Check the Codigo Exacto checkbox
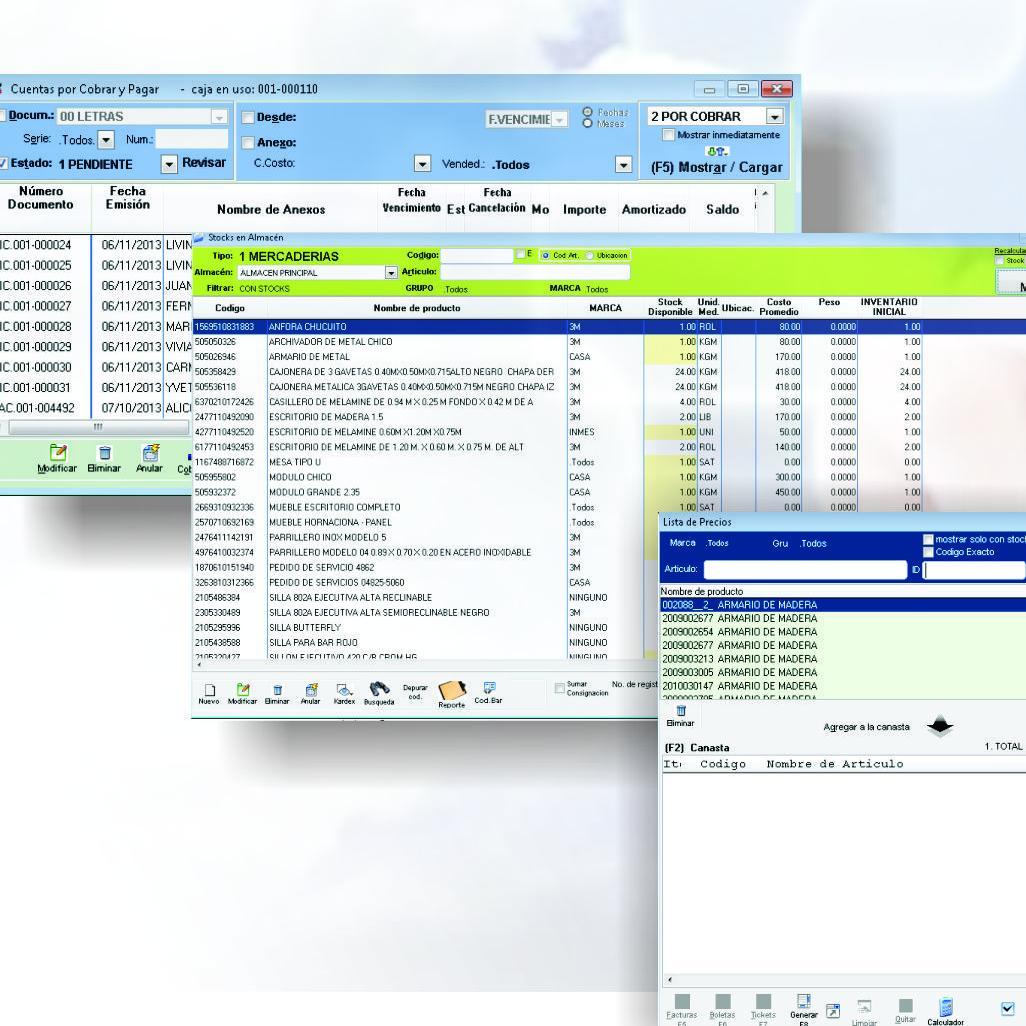The height and width of the screenshot is (1026, 1026). (928, 552)
